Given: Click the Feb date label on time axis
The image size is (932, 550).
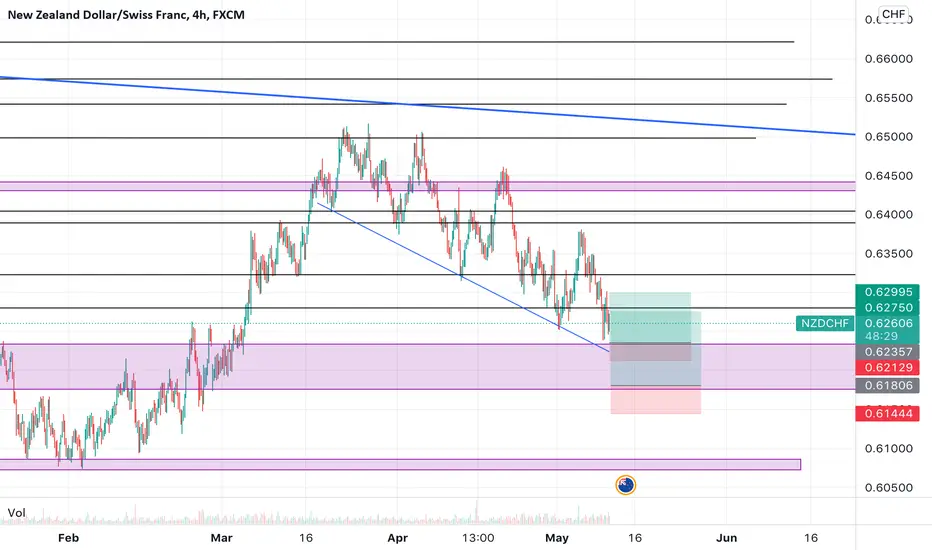Looking at the screenshot, I should 68,538.
